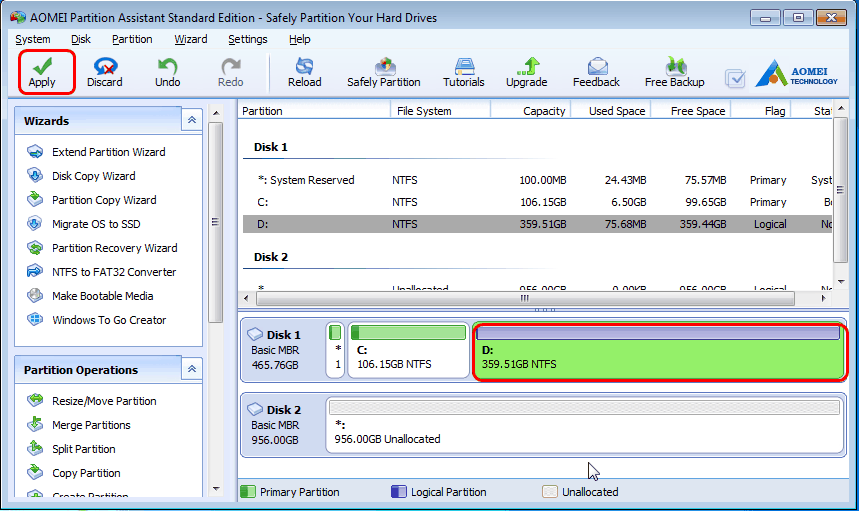Undo the last operation
859x511 pixels.
click(x=167, y=72)
